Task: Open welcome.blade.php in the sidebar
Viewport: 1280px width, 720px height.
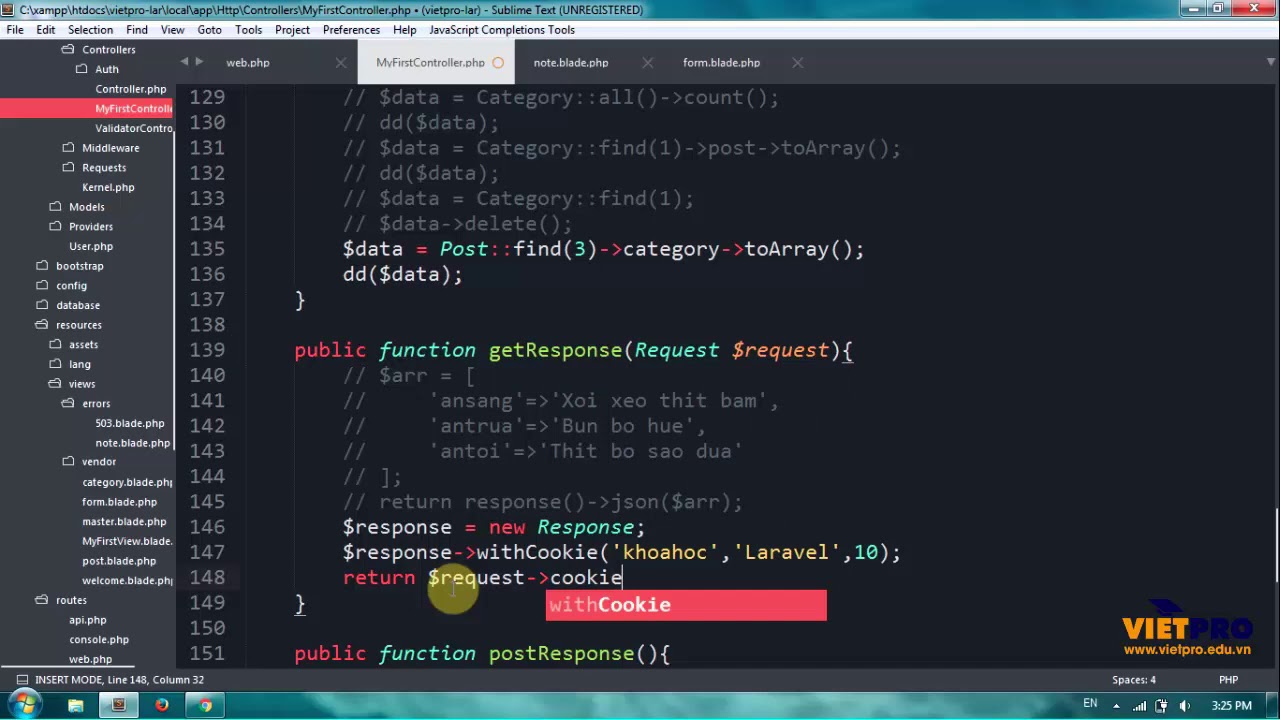Action: pos(127,580)
